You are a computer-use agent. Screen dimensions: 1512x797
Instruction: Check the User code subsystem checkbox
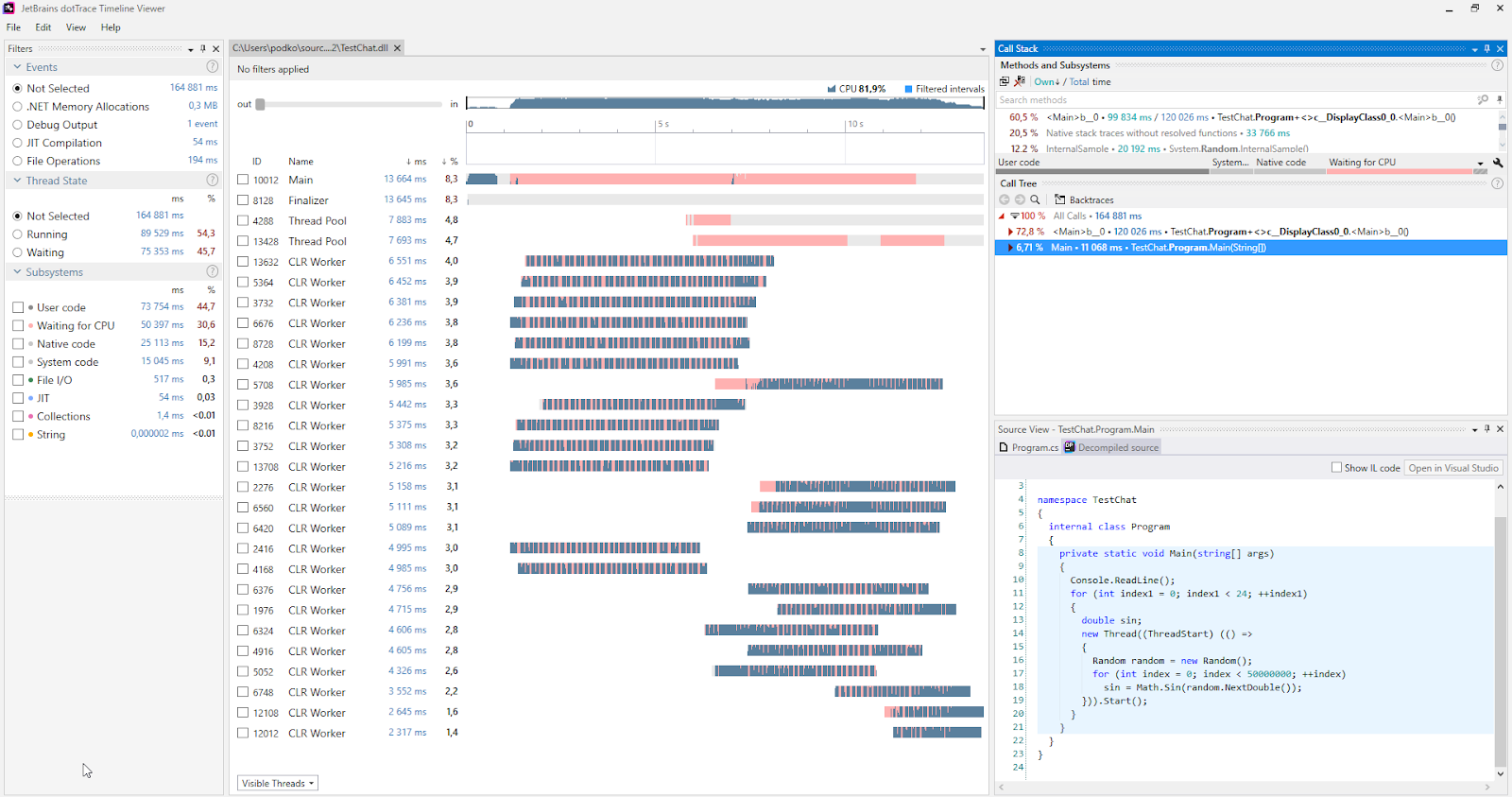[18, 307]
